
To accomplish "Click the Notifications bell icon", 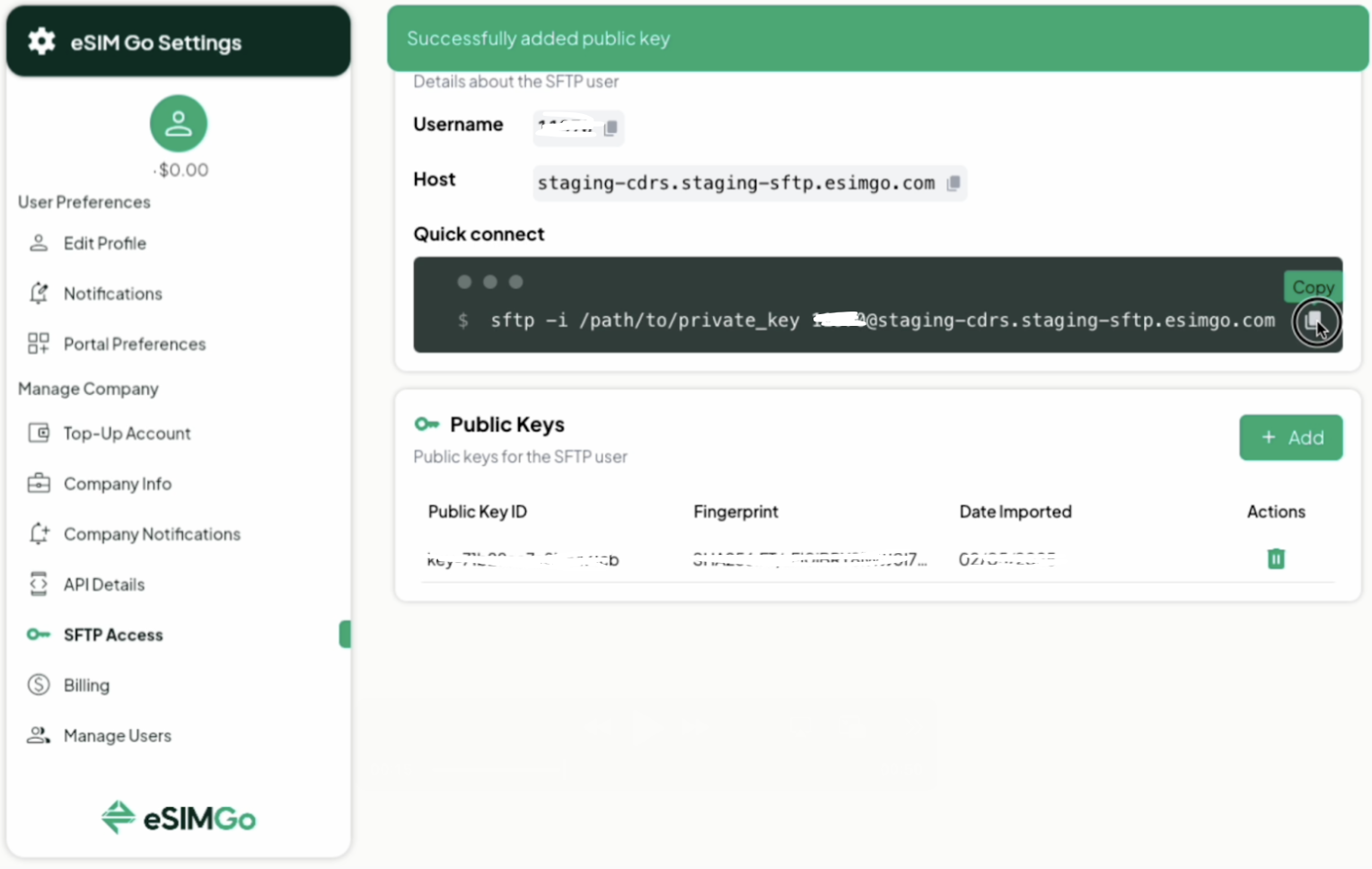I will [39, 294].
